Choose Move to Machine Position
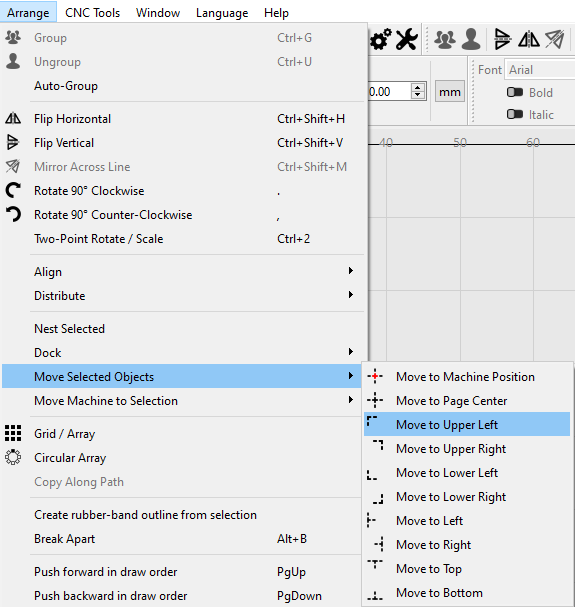Screen dimensions: 575x607 pos(467,376)
